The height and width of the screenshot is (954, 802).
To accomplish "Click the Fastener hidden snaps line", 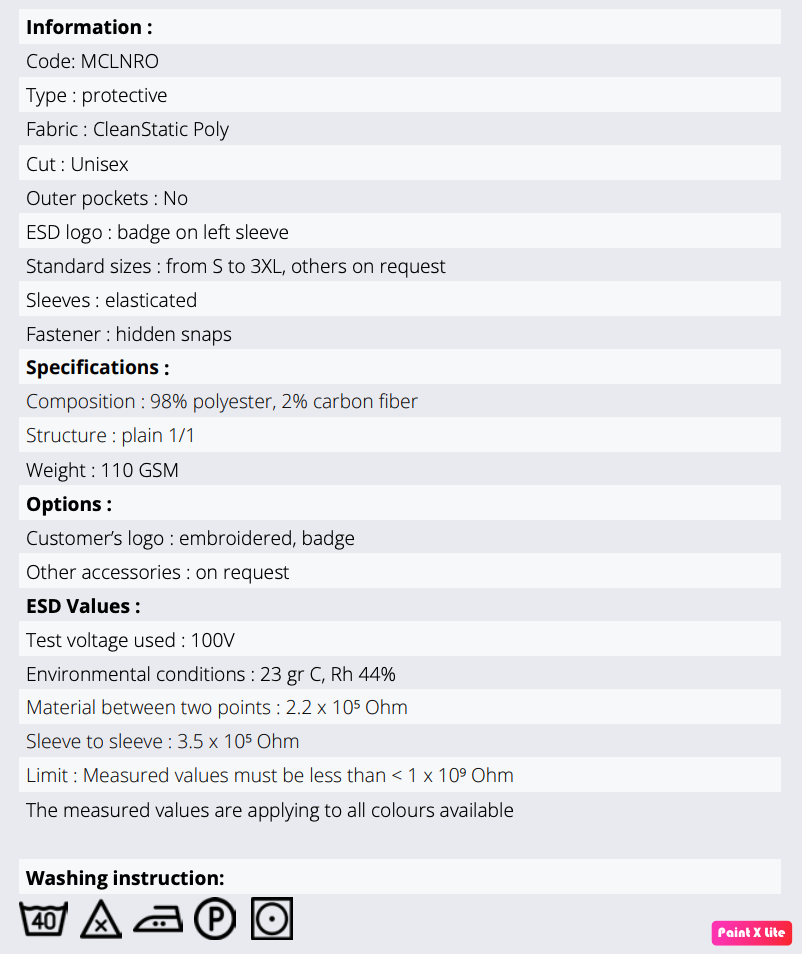I will [x=129, y=334].
